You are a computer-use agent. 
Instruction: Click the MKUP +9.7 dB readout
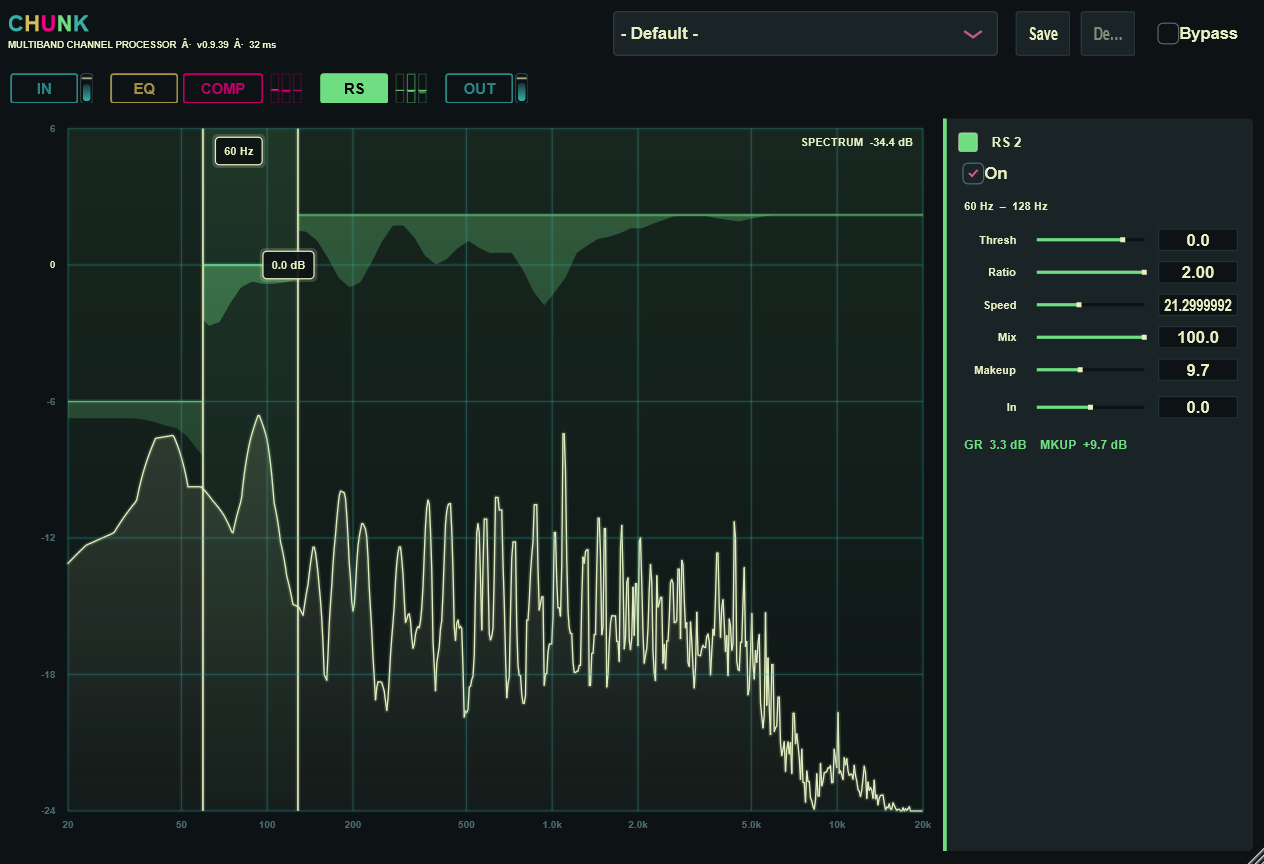pos(1083,444)
